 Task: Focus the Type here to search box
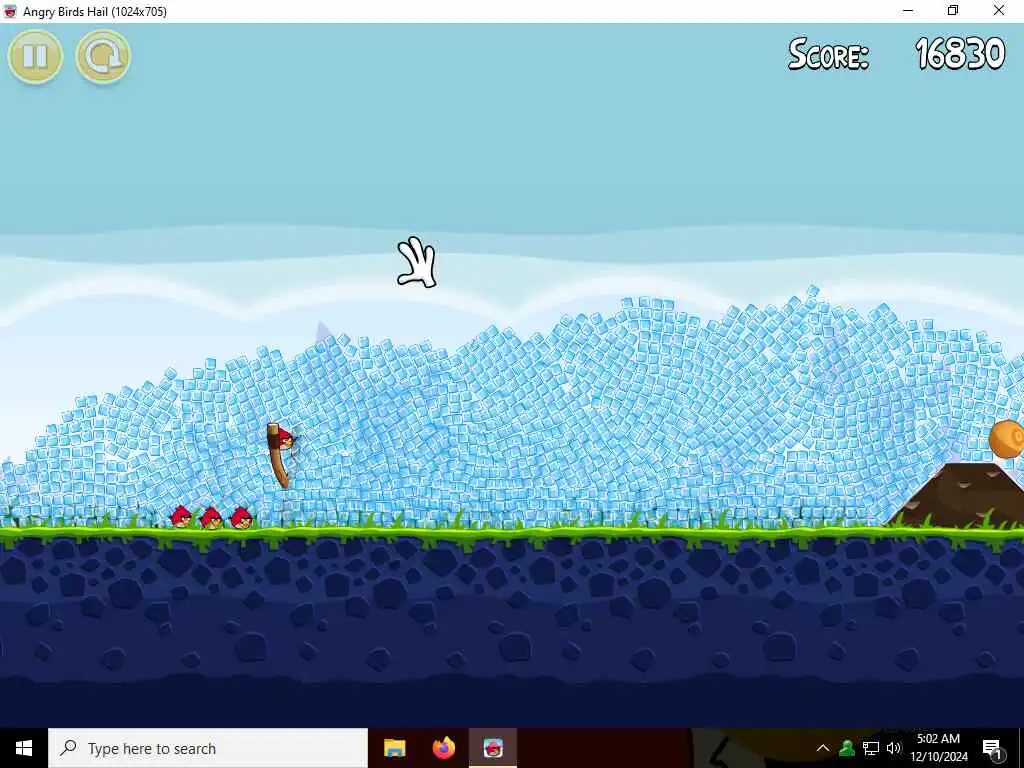pos(208,748)
